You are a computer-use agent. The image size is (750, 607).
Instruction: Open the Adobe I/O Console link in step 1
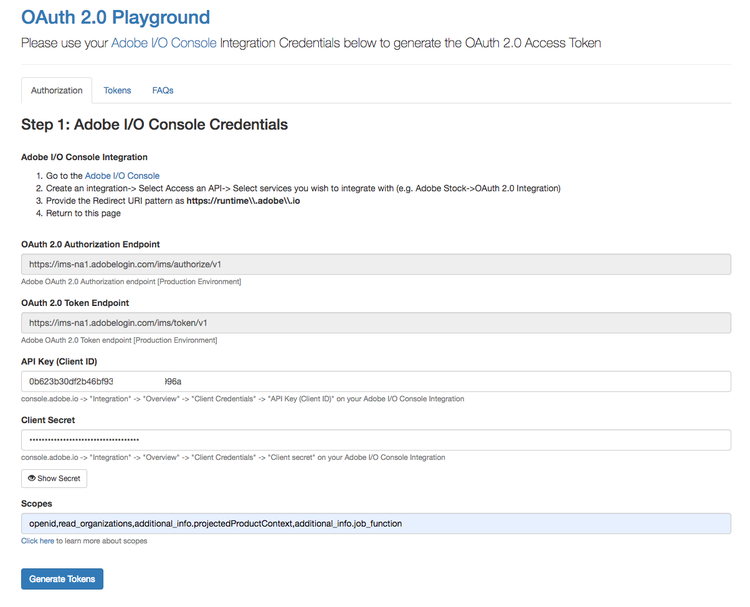(122, 176)
